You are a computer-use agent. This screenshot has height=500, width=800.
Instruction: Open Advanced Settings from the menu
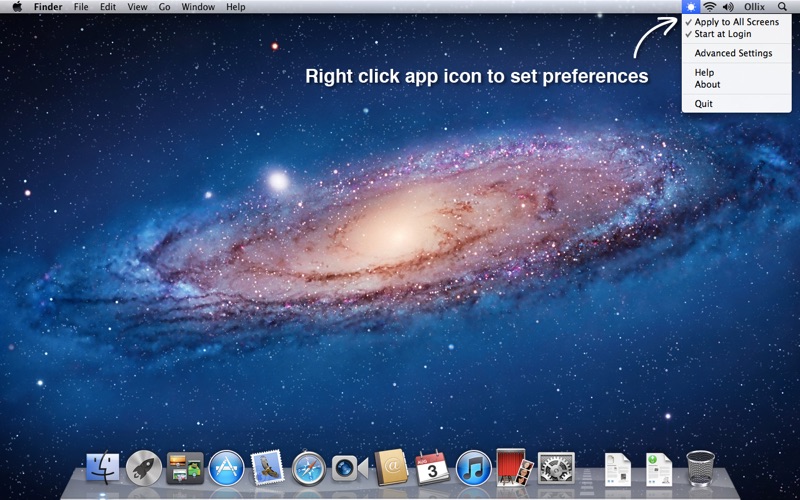pyautogui.click(x=736, y=53)
